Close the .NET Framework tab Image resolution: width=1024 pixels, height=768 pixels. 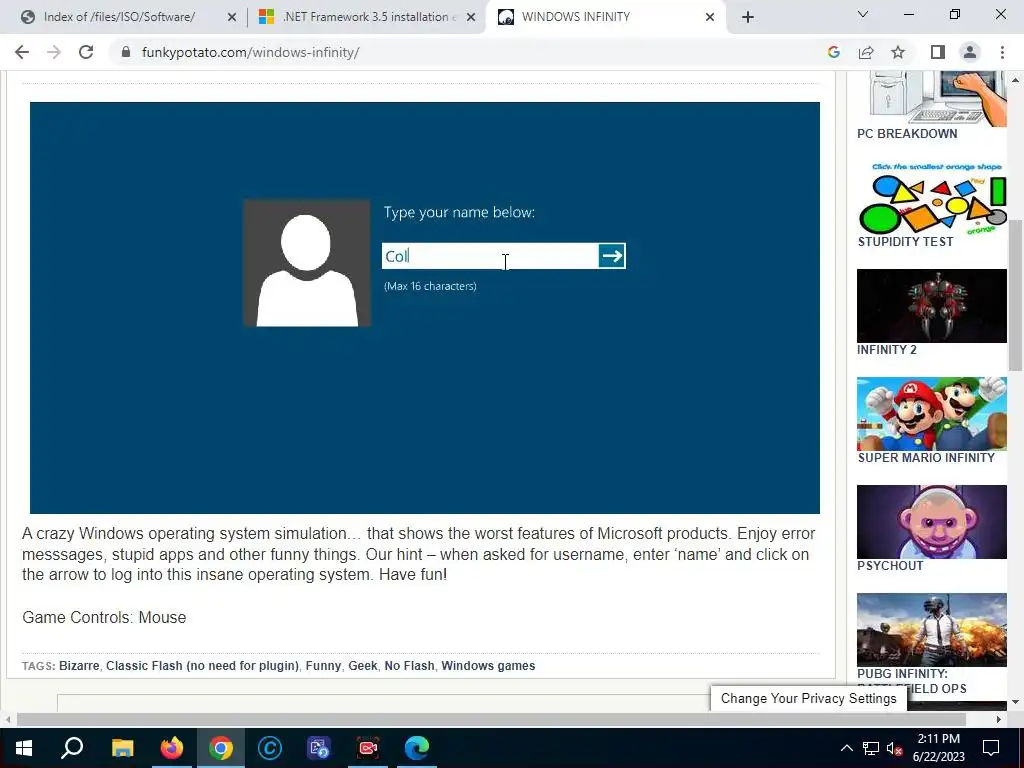(x=471, y=17)
